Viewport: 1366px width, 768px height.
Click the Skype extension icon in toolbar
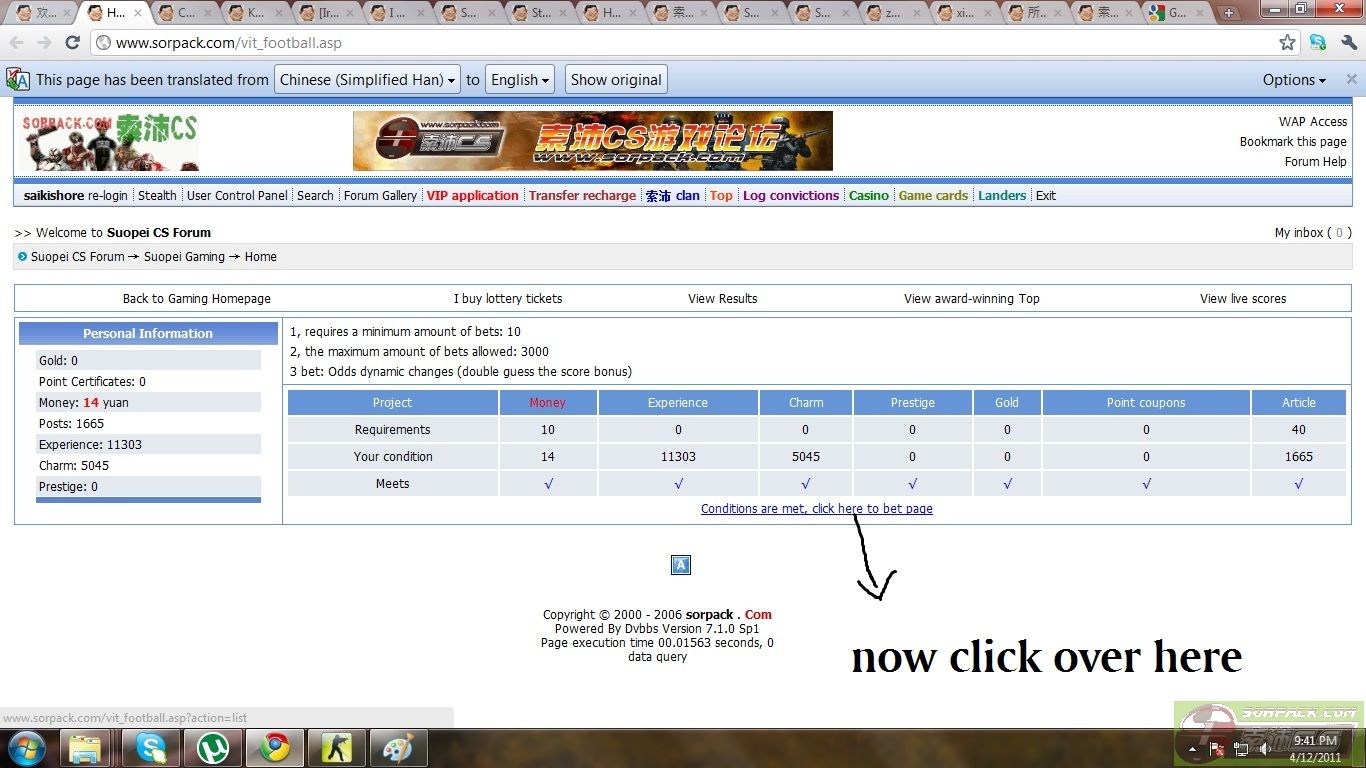tap(1318, 43)
